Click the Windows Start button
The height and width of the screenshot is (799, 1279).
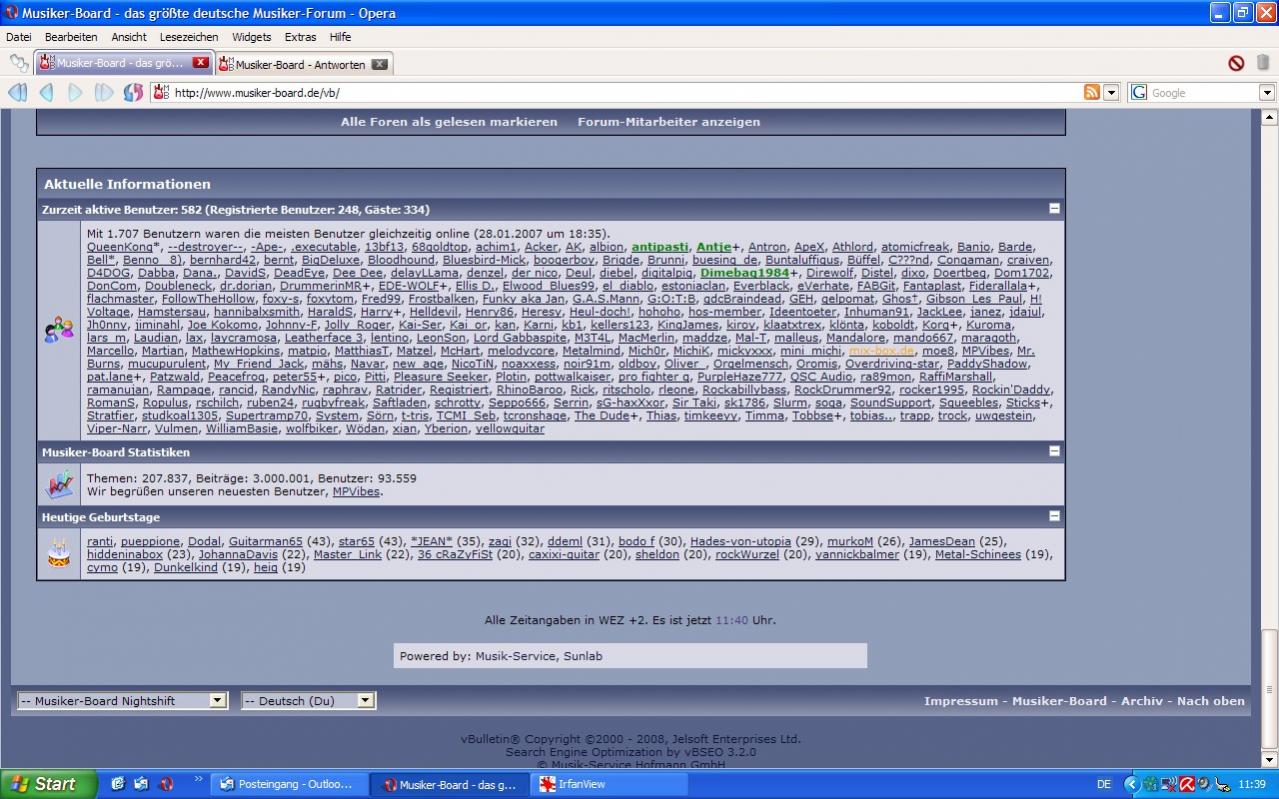click(49, 784)
